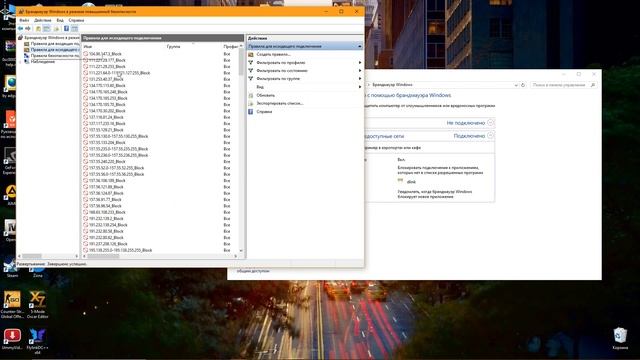
Task: Open the Файл menu
Action: pyautogui.click(x=24, y=20)
